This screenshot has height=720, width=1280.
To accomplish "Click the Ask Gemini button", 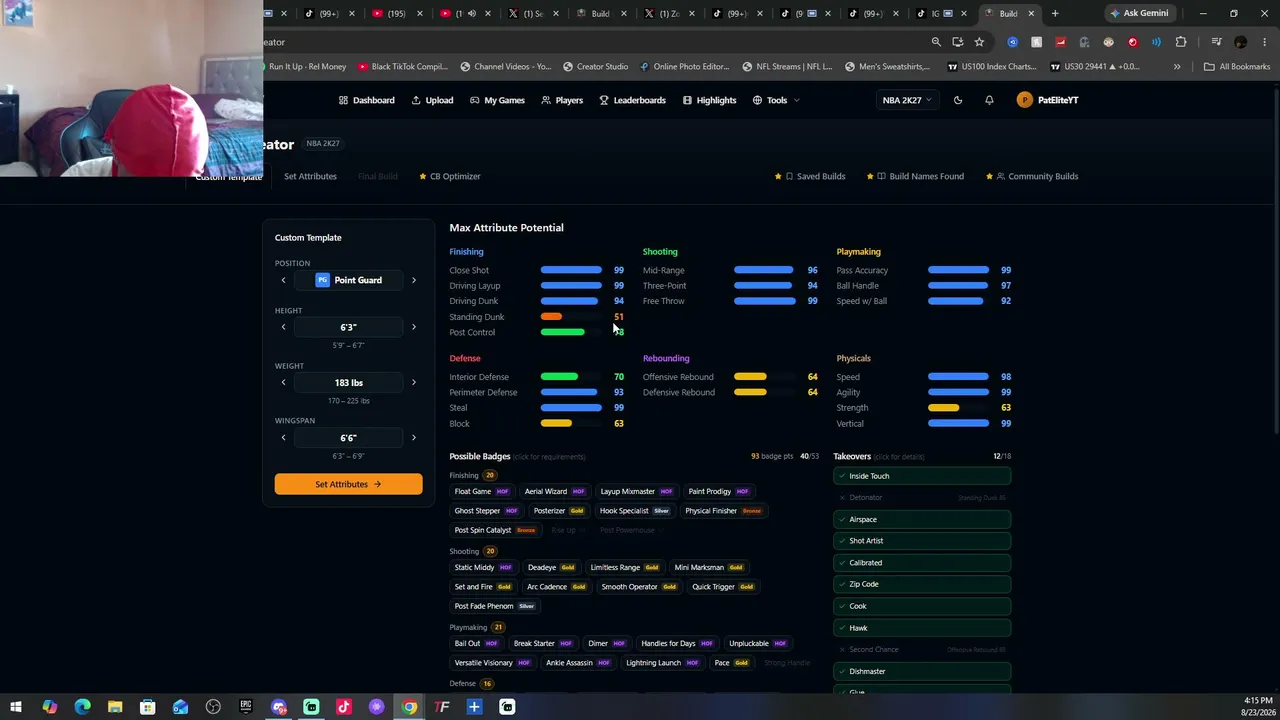I will [x=1138, y=13].
